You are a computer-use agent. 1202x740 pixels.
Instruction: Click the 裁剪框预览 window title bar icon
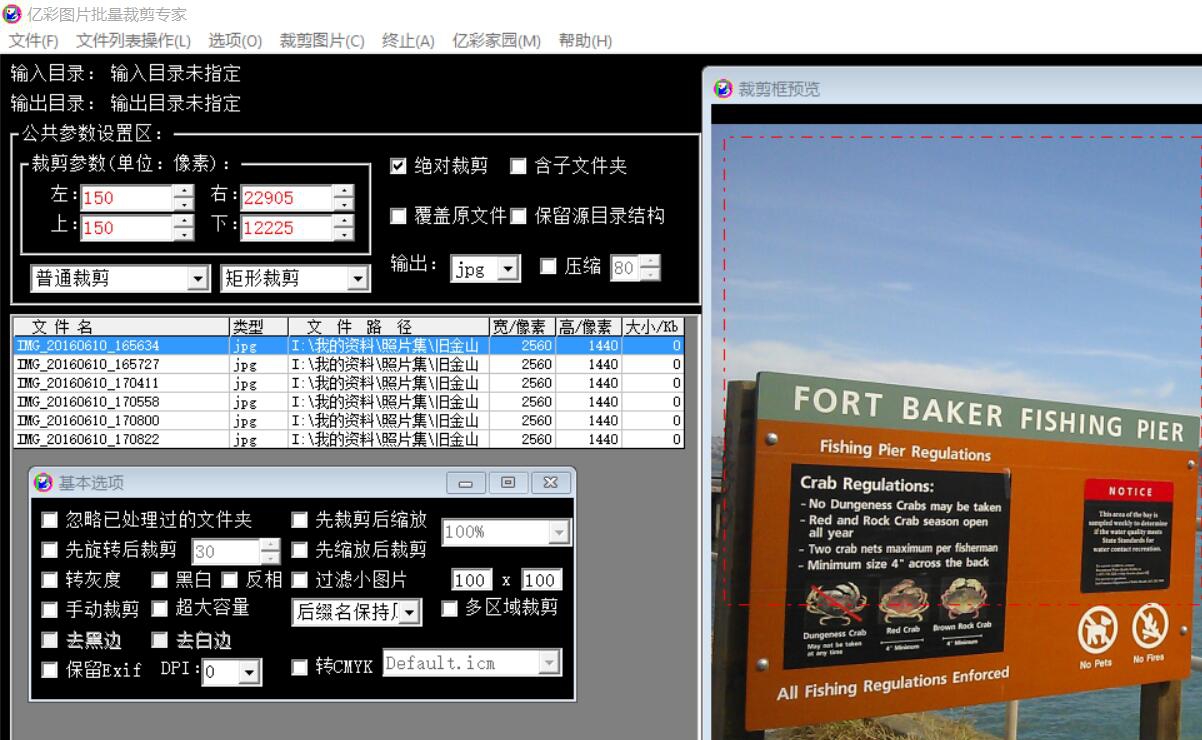[x=723, y=89]
